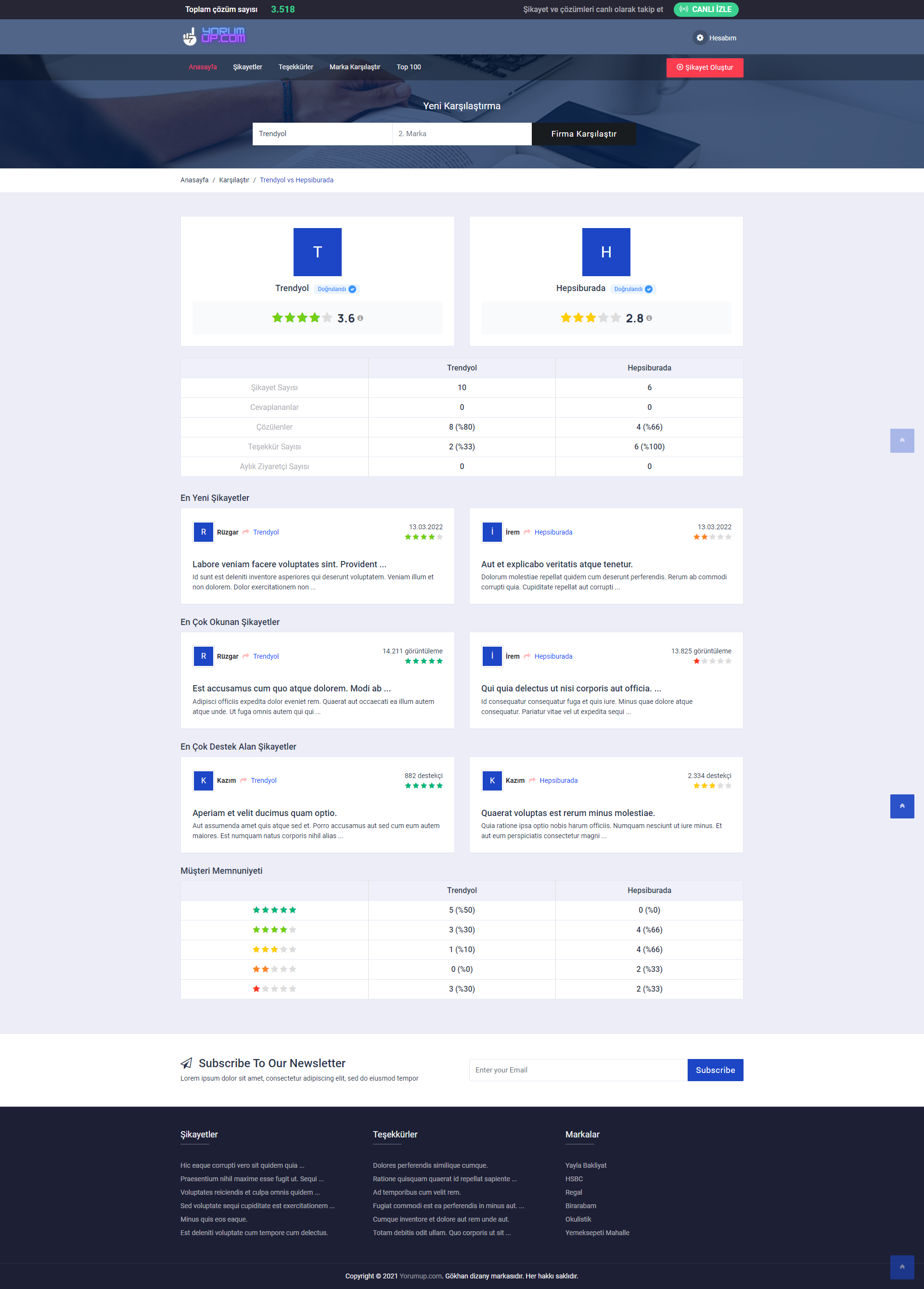The image size is (924, 1289).
Task: Click footer link 'Hic eaque corrupti vero sit quidem quia'
Action: pos(242,1166)
